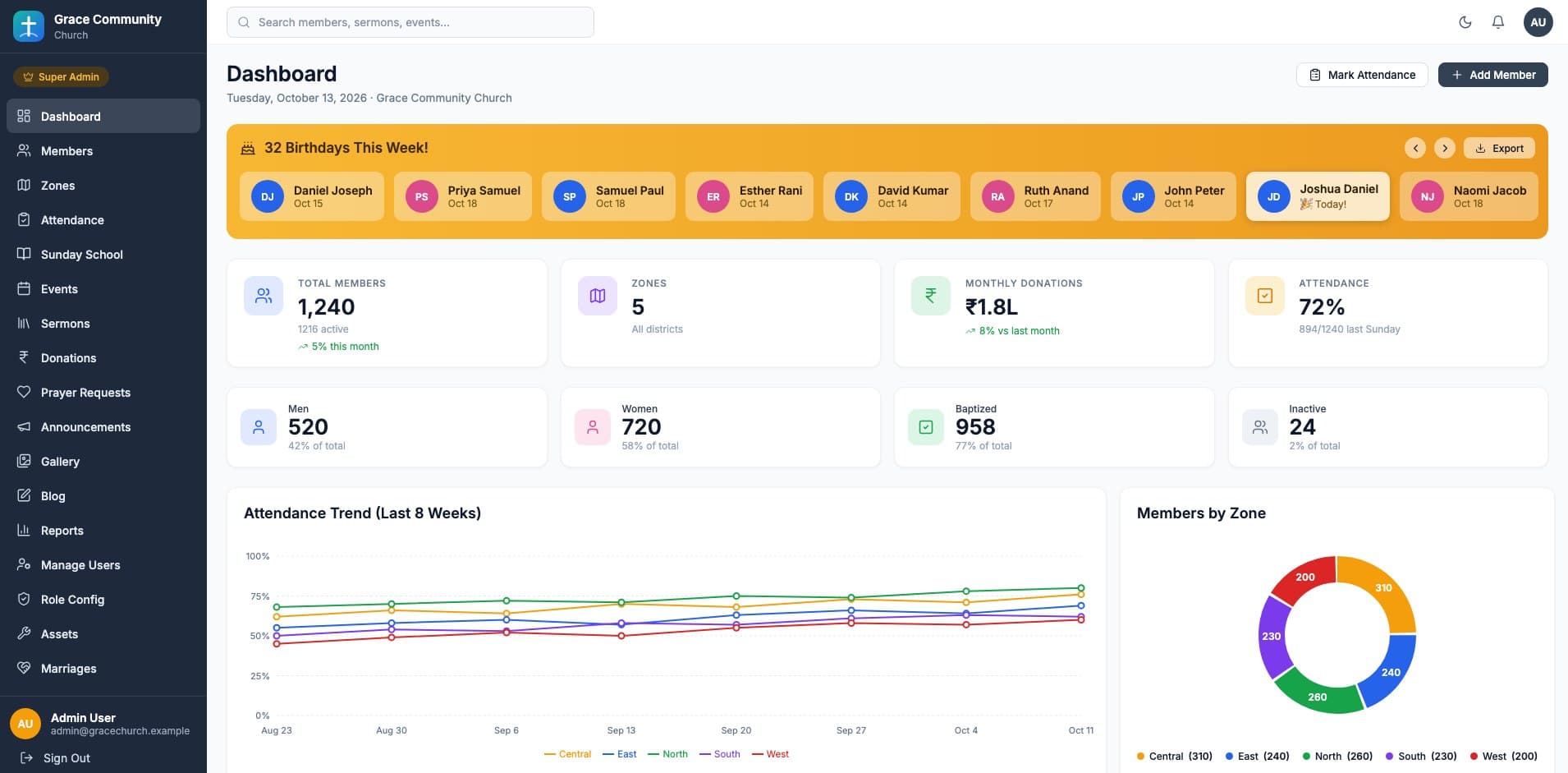Click the birthday cake icon
This screenshot has width=1568, height=773.
pos(247,148)
